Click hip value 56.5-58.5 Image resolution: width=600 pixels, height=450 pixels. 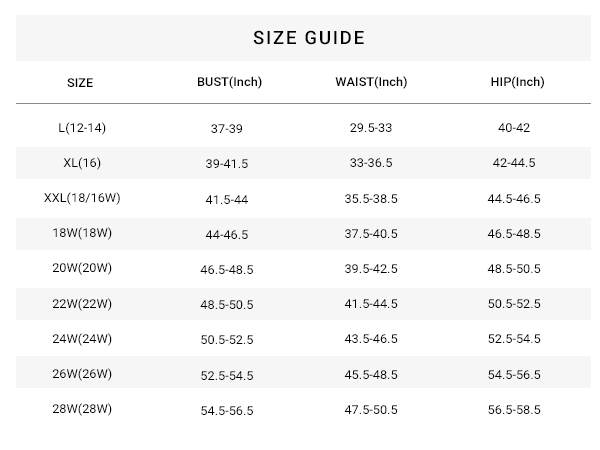click(514, 410)
